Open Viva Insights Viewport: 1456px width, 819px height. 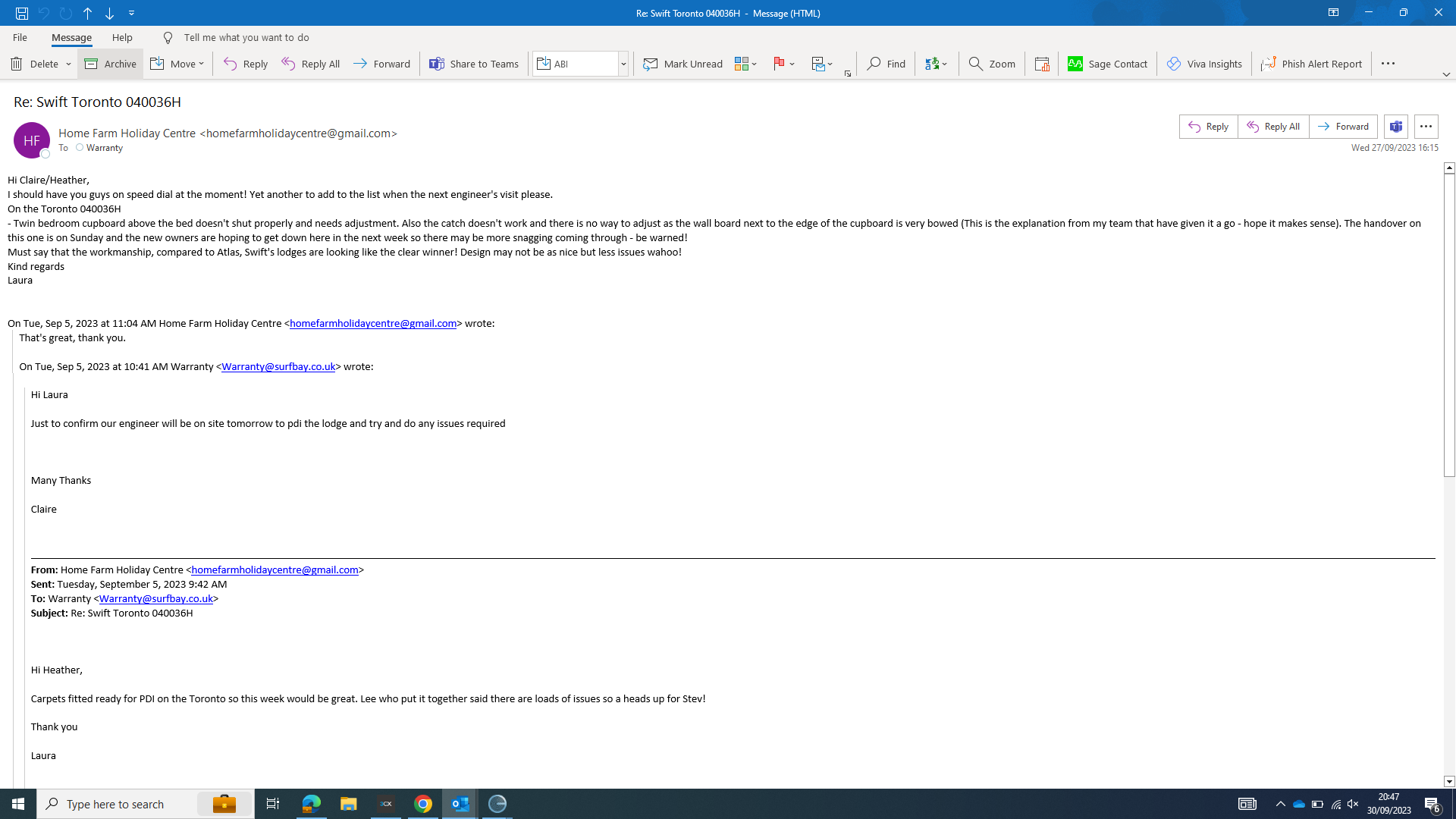pos(1204,64)
